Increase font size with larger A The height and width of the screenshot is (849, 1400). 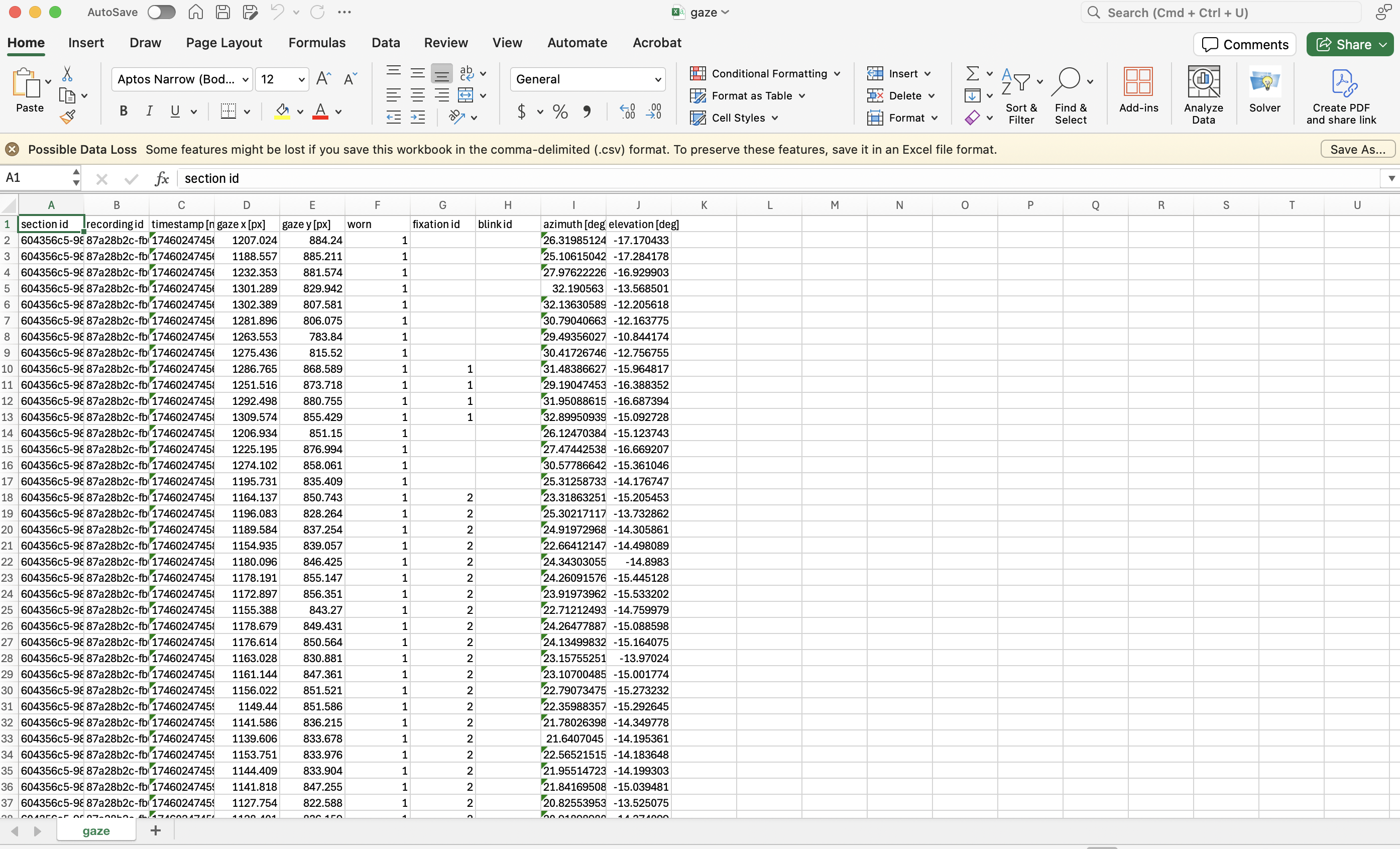coord(324,79)
